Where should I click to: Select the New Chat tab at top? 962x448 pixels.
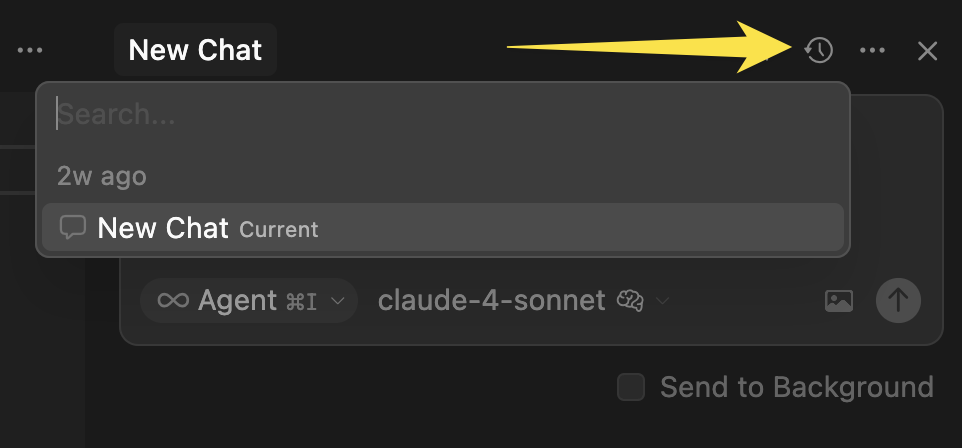coord(195,50)
